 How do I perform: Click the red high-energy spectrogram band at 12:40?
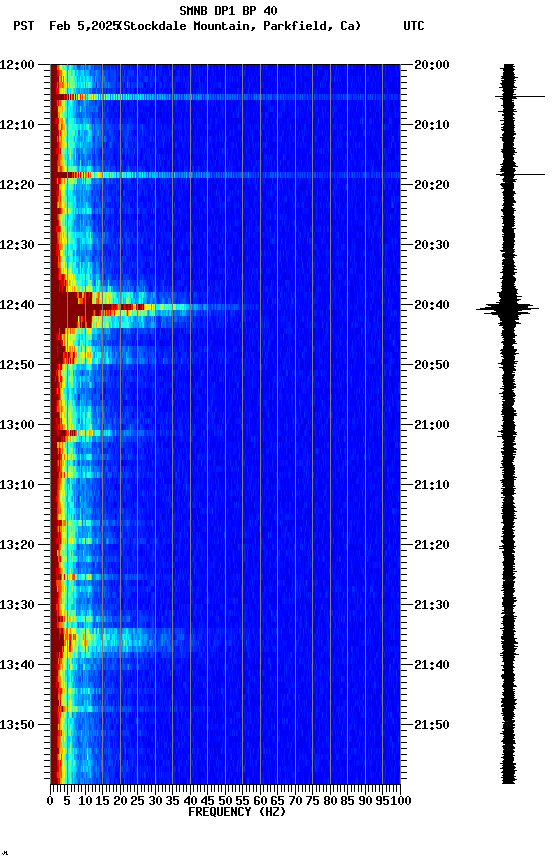click(97, 306)
